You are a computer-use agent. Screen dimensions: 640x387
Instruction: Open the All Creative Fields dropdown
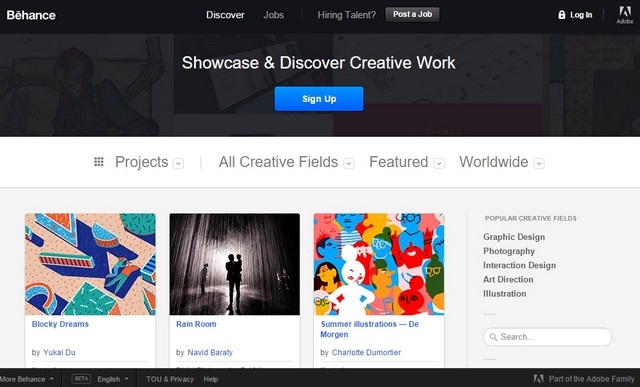[x=349, y=163]
